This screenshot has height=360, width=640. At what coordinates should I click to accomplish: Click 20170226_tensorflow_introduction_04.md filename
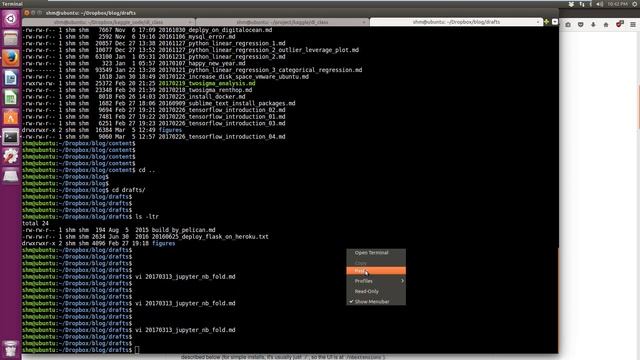click(x=222, y=137)
